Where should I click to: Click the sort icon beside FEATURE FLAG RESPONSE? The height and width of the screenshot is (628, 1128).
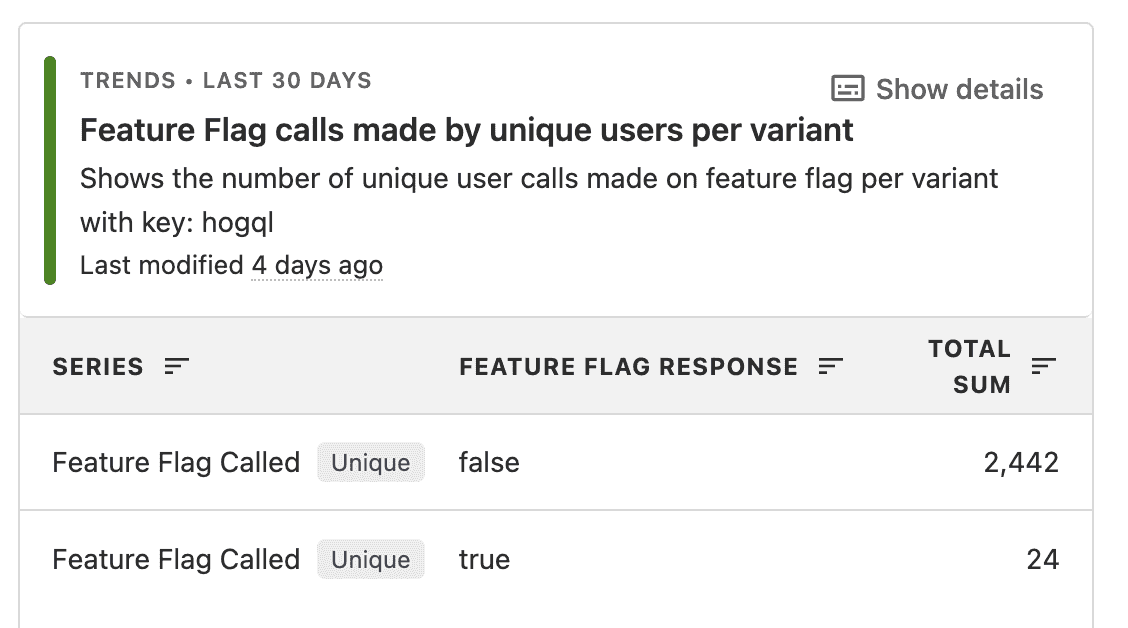click(830, 367)
